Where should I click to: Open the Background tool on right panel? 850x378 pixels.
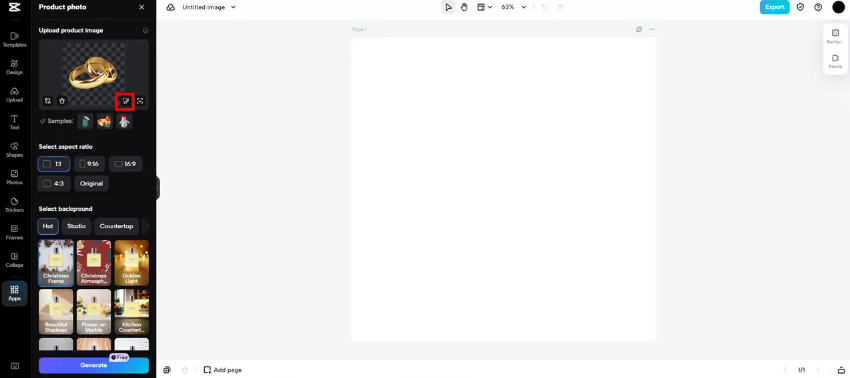pos(835,36)
